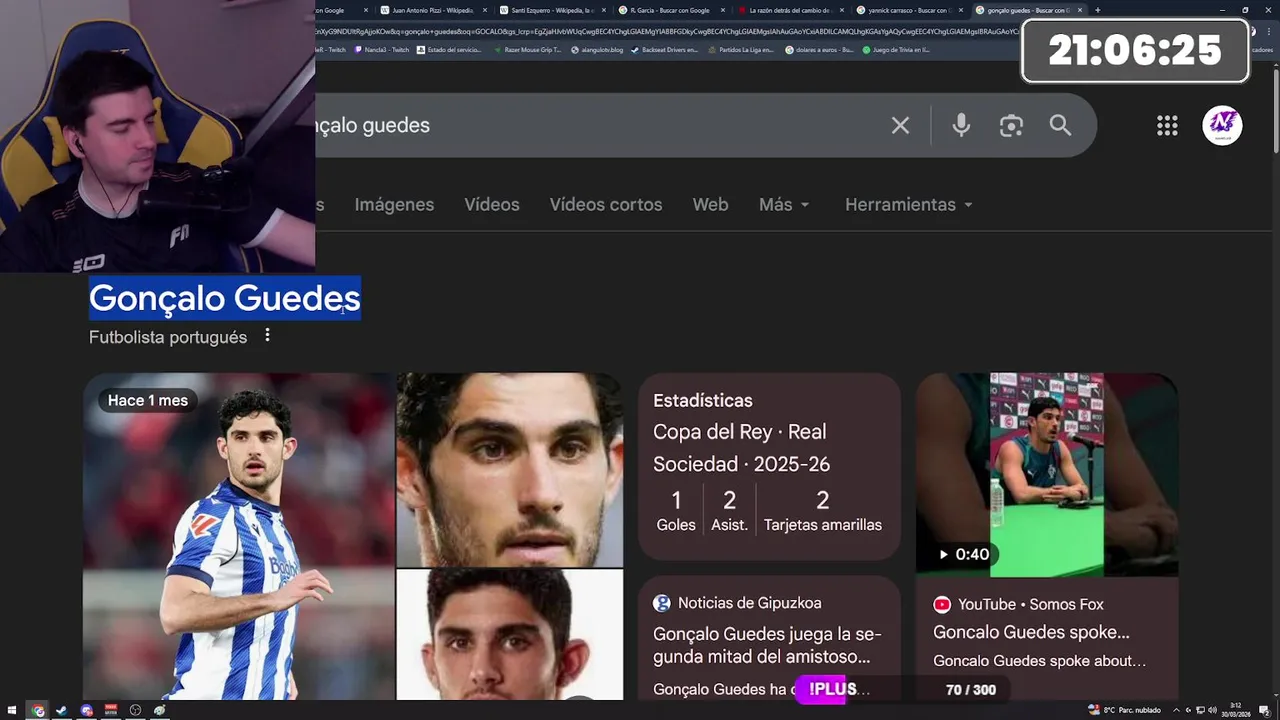Open the Google apps grid

[1167, 125]
